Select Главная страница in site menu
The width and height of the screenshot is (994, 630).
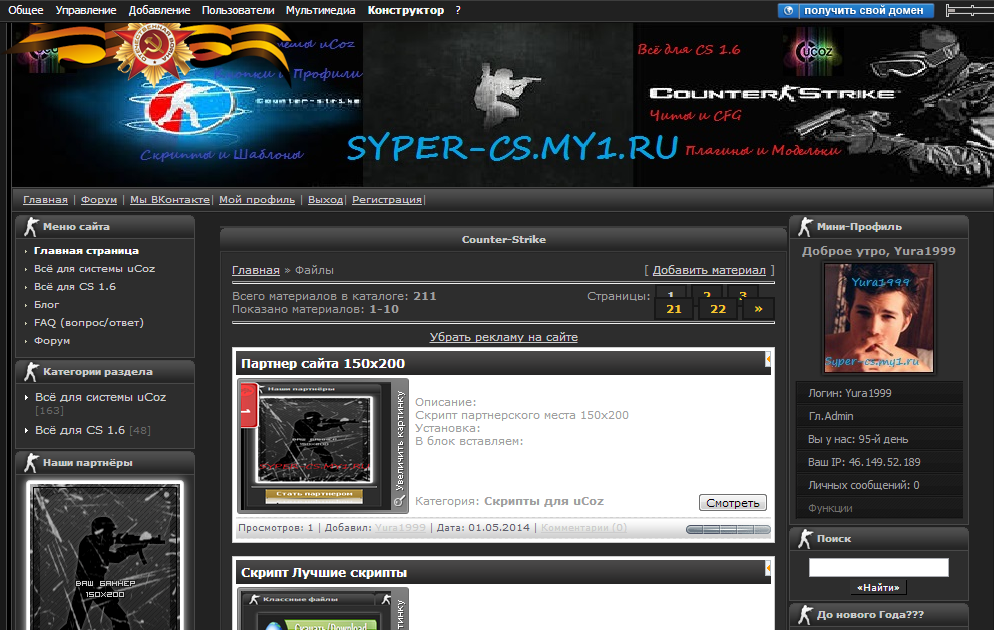[x=86, y=250]
